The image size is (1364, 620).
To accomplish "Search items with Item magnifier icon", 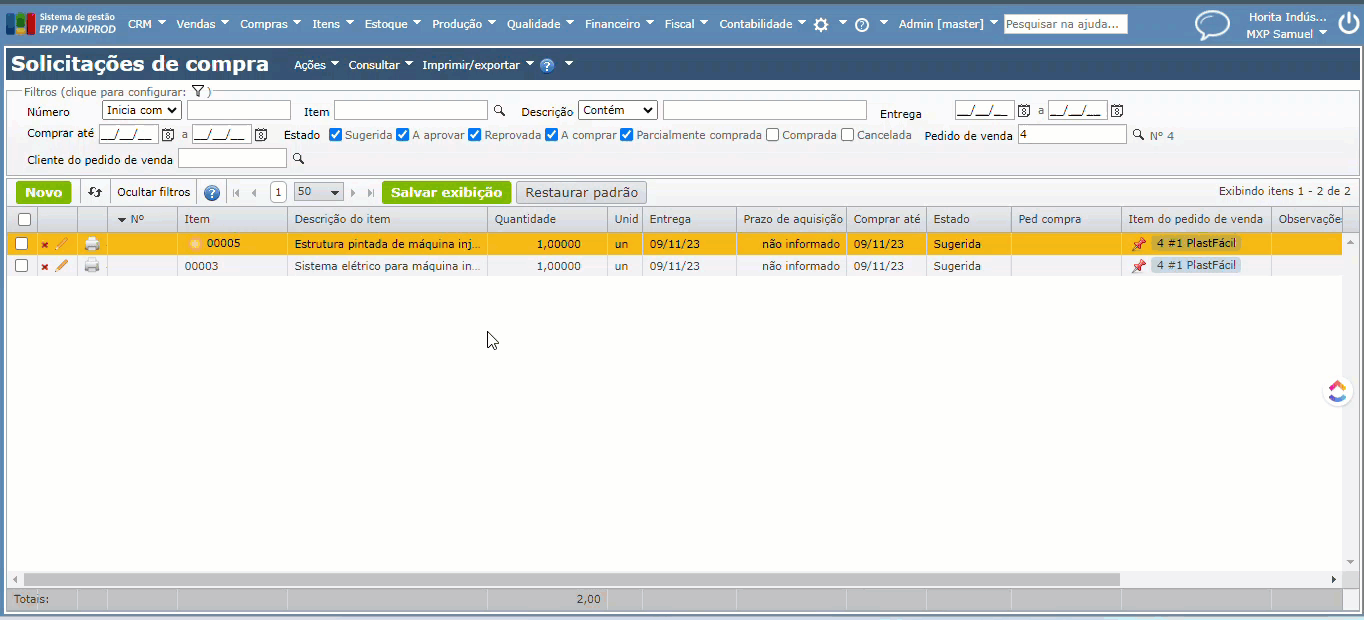I will pos(500,111).
